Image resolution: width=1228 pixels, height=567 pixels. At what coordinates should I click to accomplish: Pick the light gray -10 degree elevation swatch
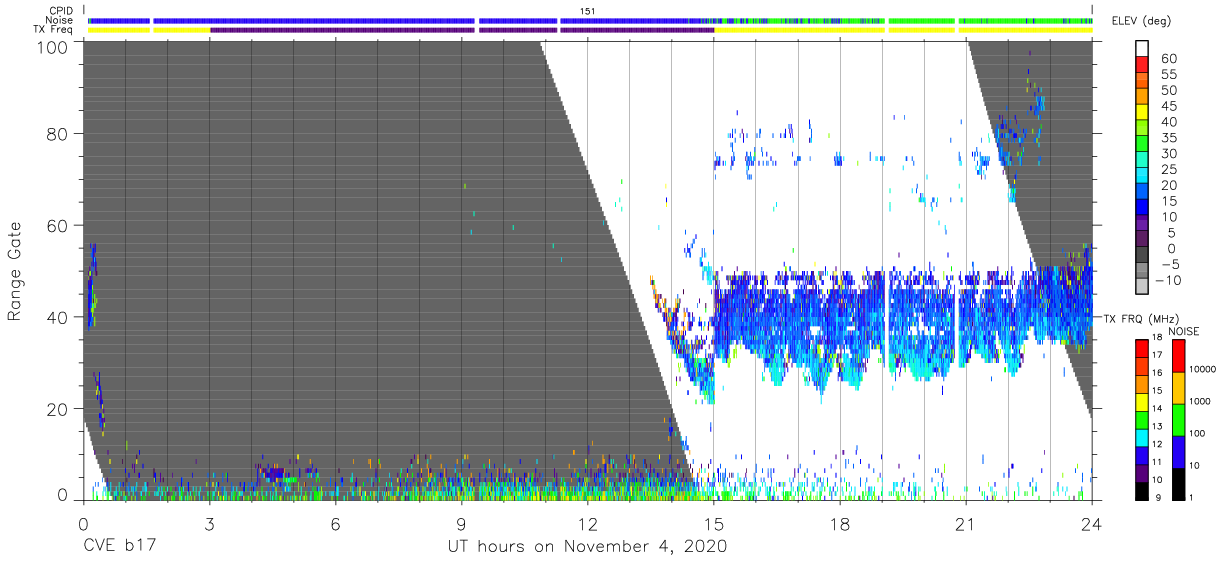point(1143,288)
